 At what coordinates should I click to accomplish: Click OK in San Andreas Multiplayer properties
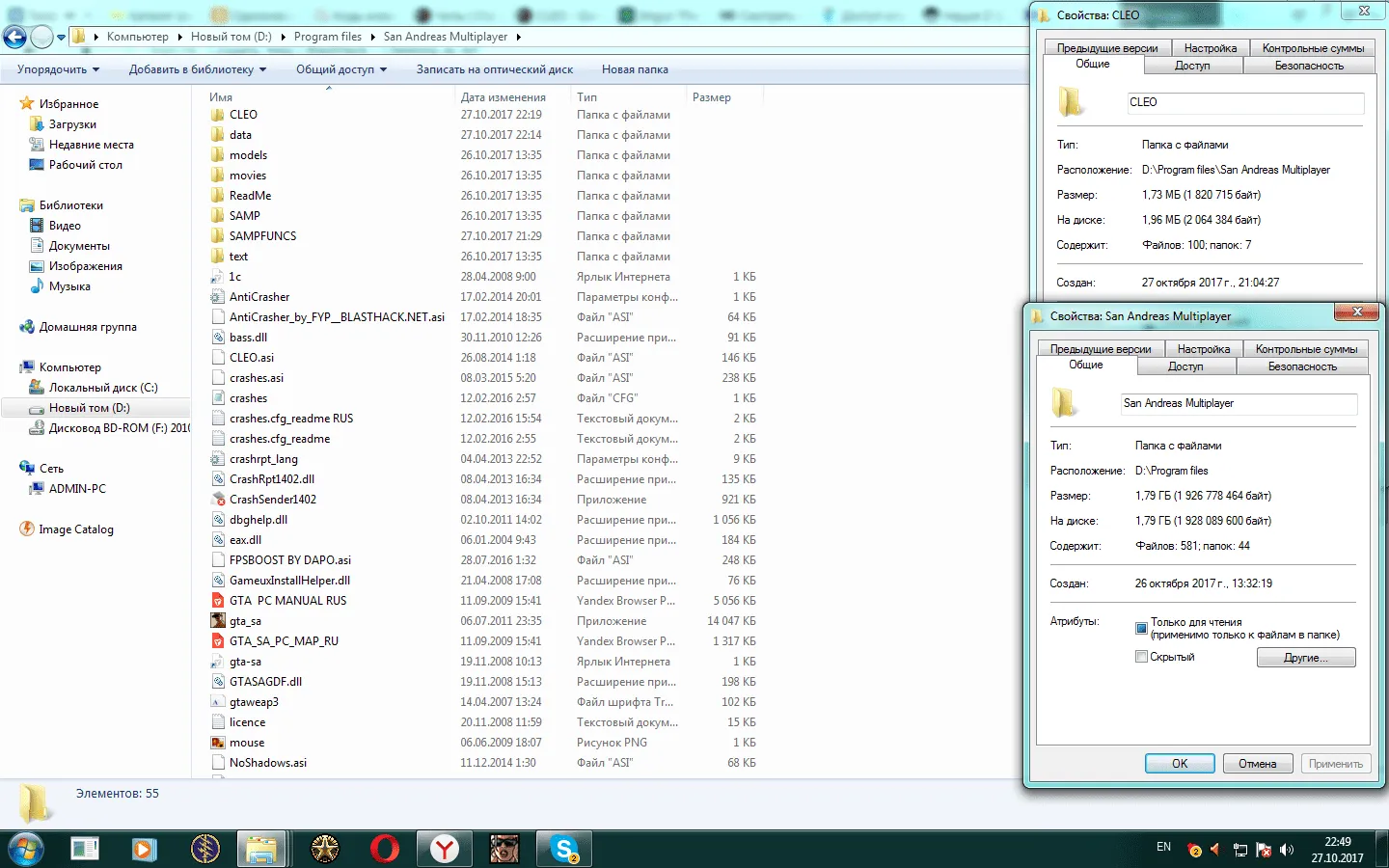click(1180, 764)
